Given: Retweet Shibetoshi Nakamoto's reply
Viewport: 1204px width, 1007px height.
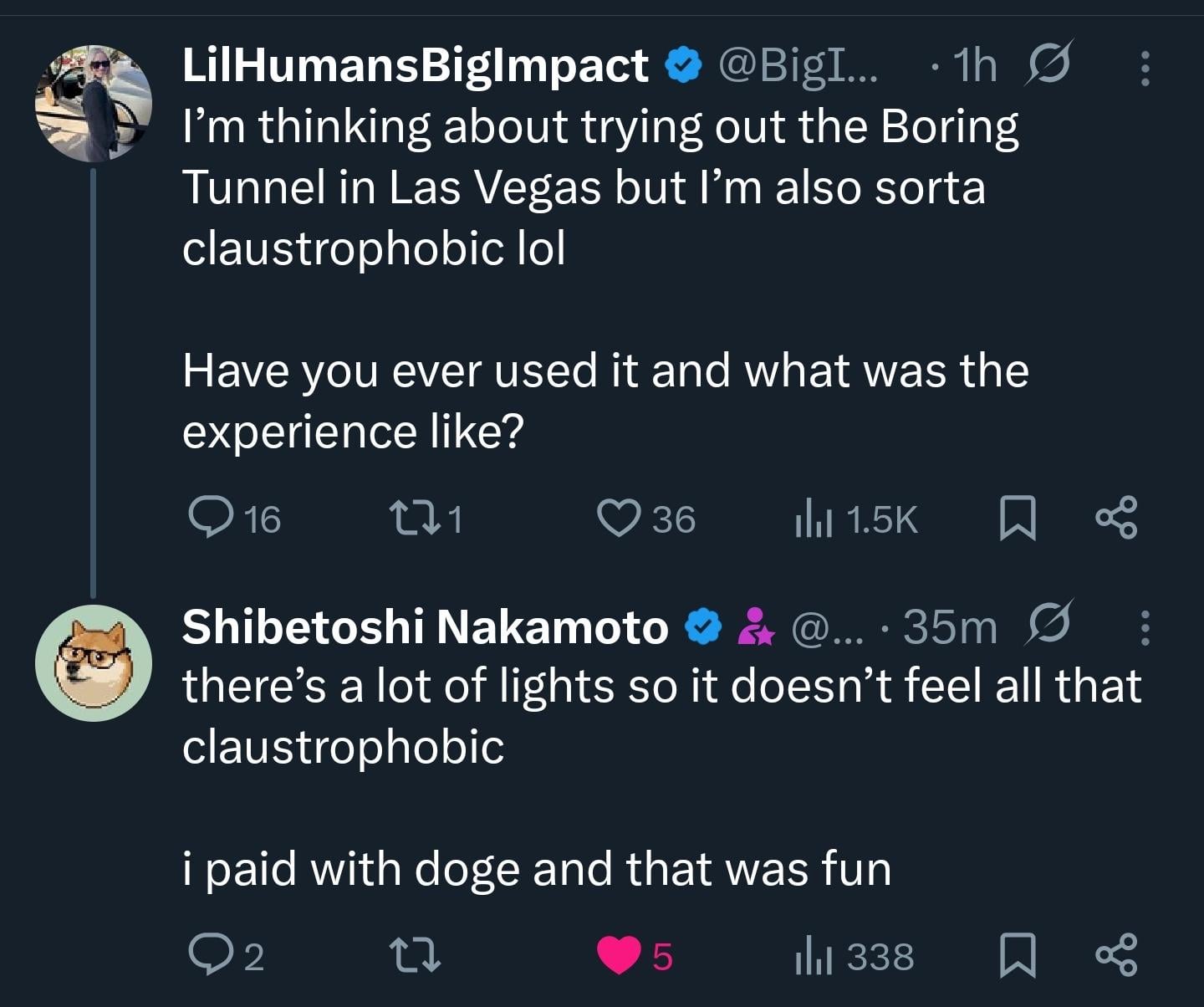Looking at the screenshot, I should [x=415, y=954].
